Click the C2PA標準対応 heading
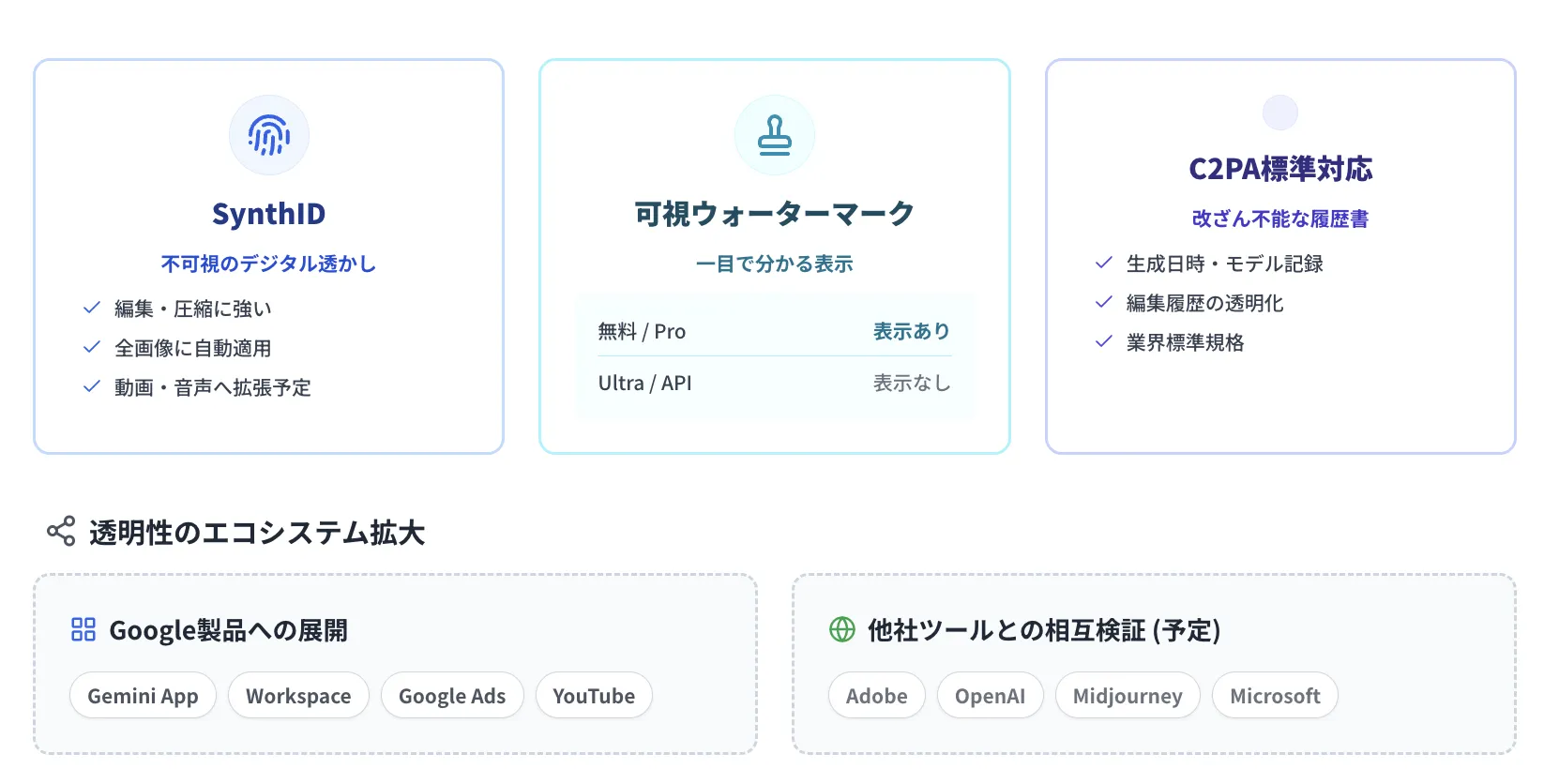 (1280, 169)
